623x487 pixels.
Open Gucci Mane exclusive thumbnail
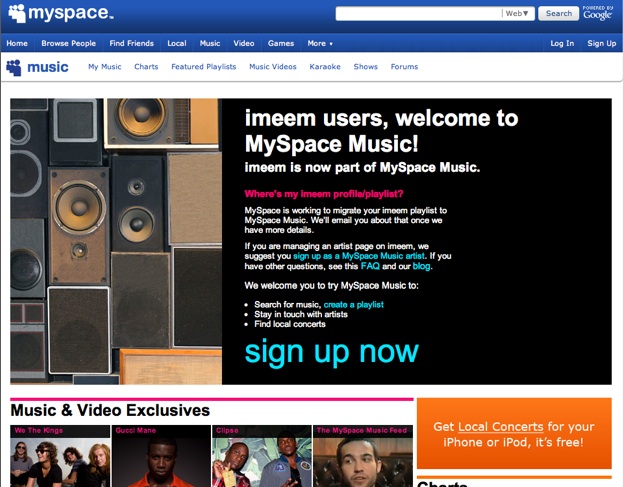(x=161, y=456)
